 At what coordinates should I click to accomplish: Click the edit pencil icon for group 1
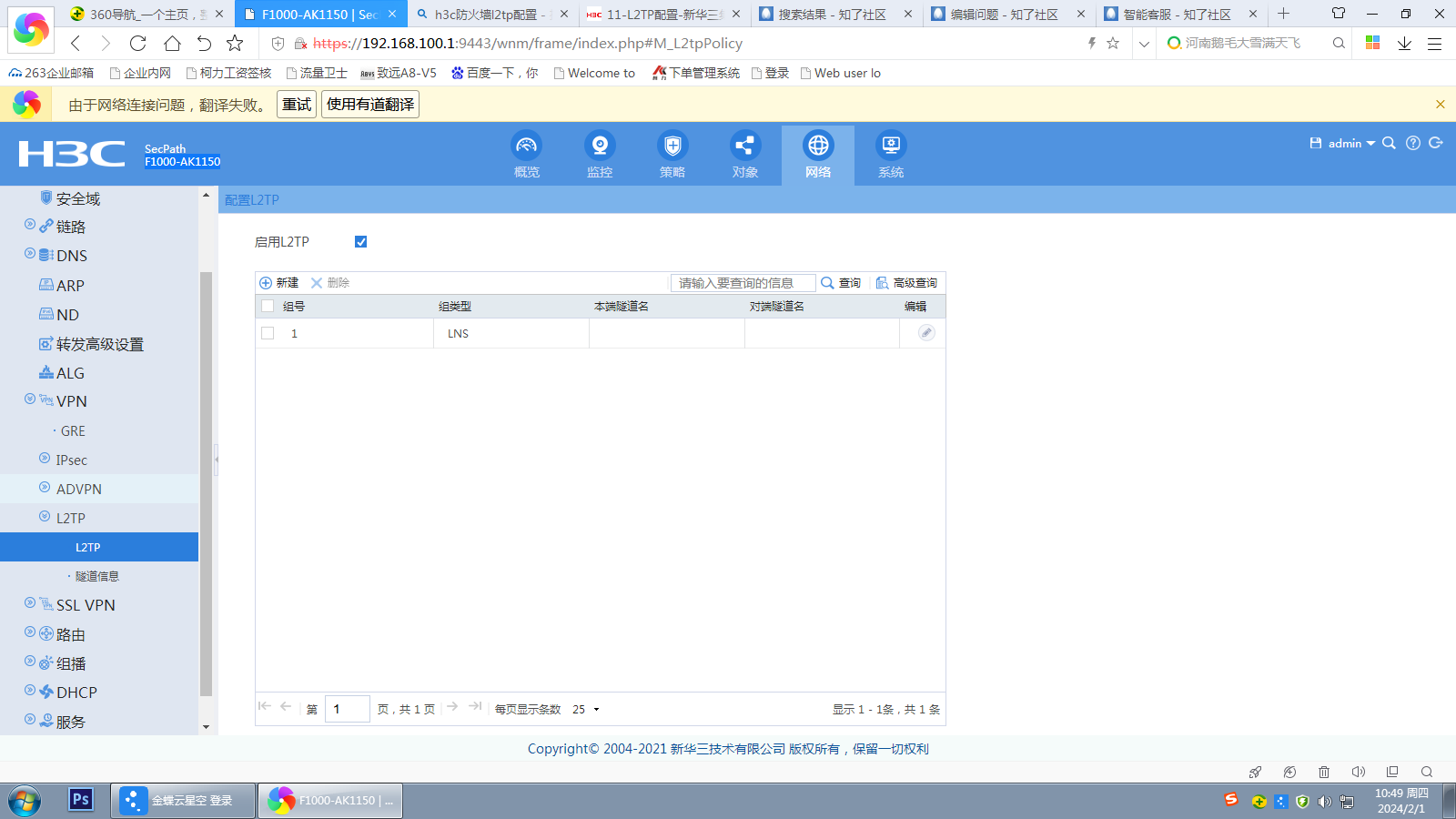click(x=926, y=333)
